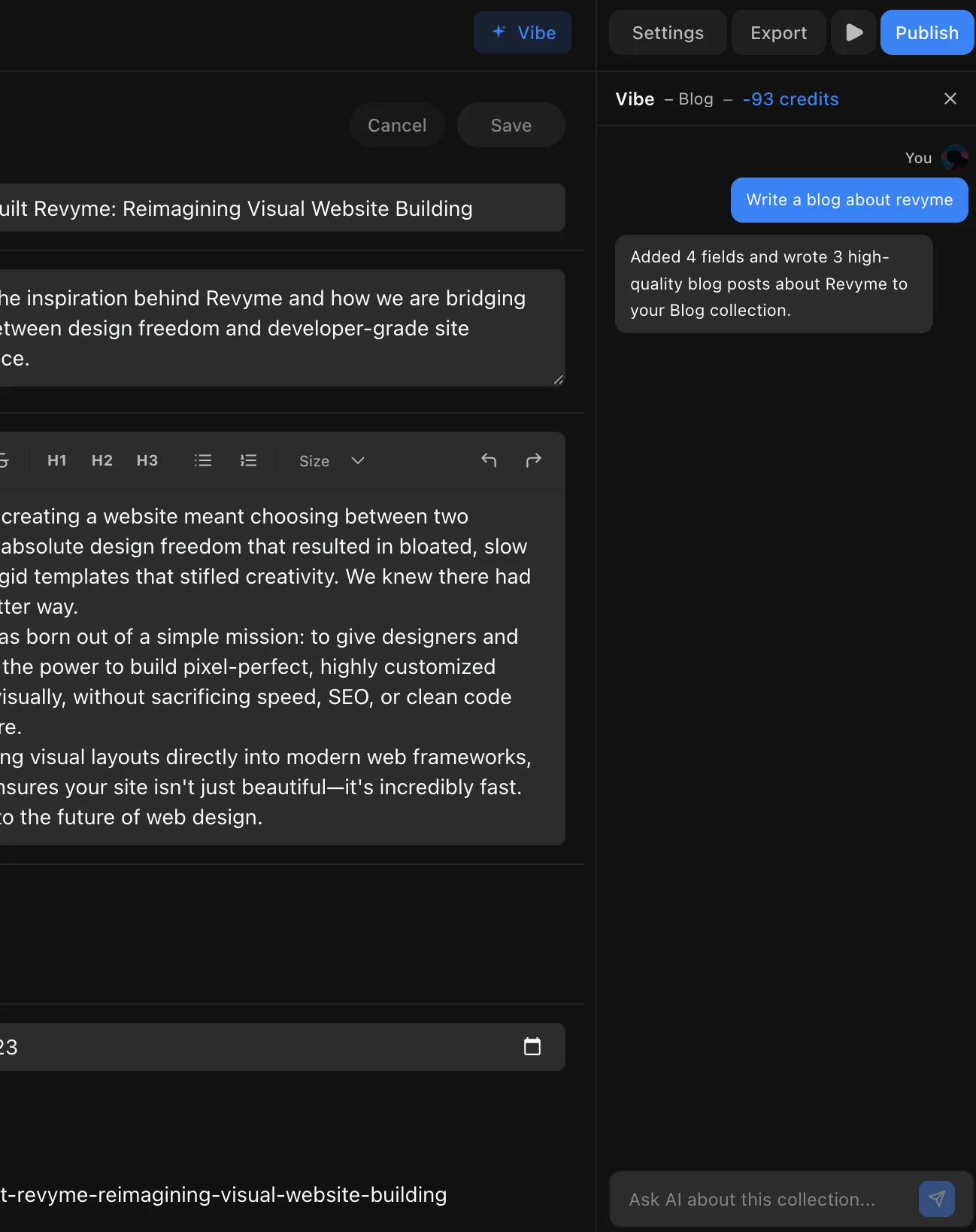976x1232 pixels.
Task: Click inside the rich text body editor
Action: pos(281,666)
